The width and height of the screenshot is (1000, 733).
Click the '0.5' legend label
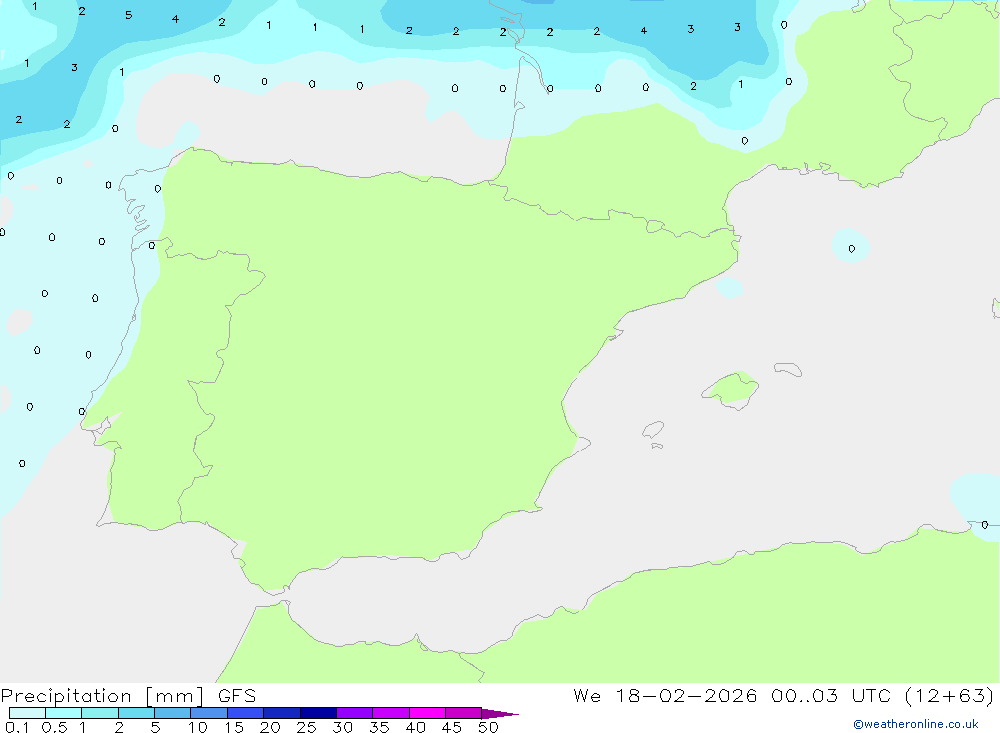click(54, 727)
